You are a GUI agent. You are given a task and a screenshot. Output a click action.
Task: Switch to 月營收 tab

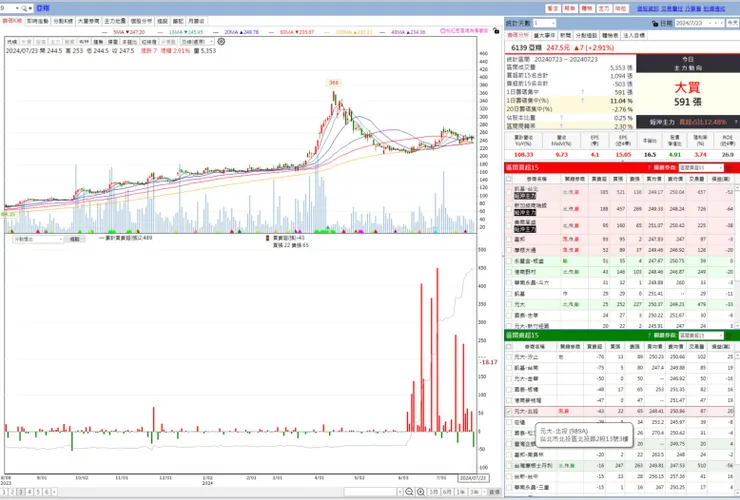(x=196, y=21)
